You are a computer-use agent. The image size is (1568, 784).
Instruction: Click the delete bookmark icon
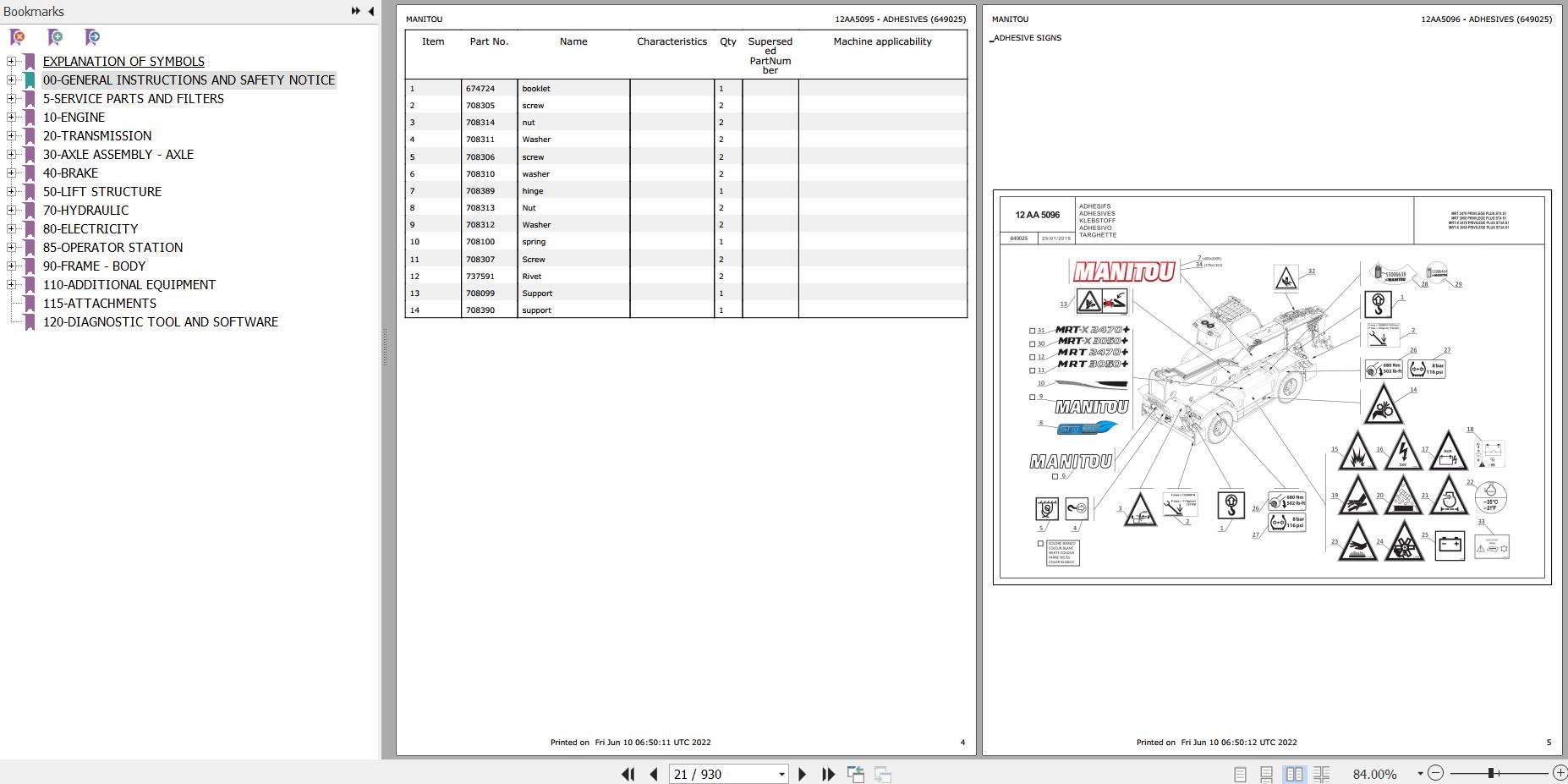click(x=17, y=37)
